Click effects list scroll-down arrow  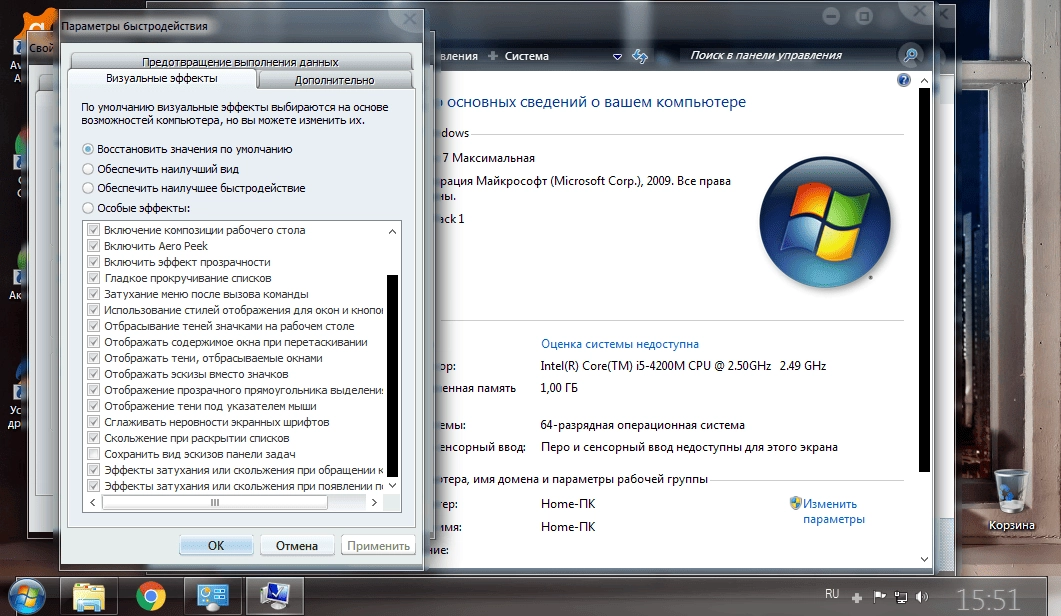pos(392,485)
